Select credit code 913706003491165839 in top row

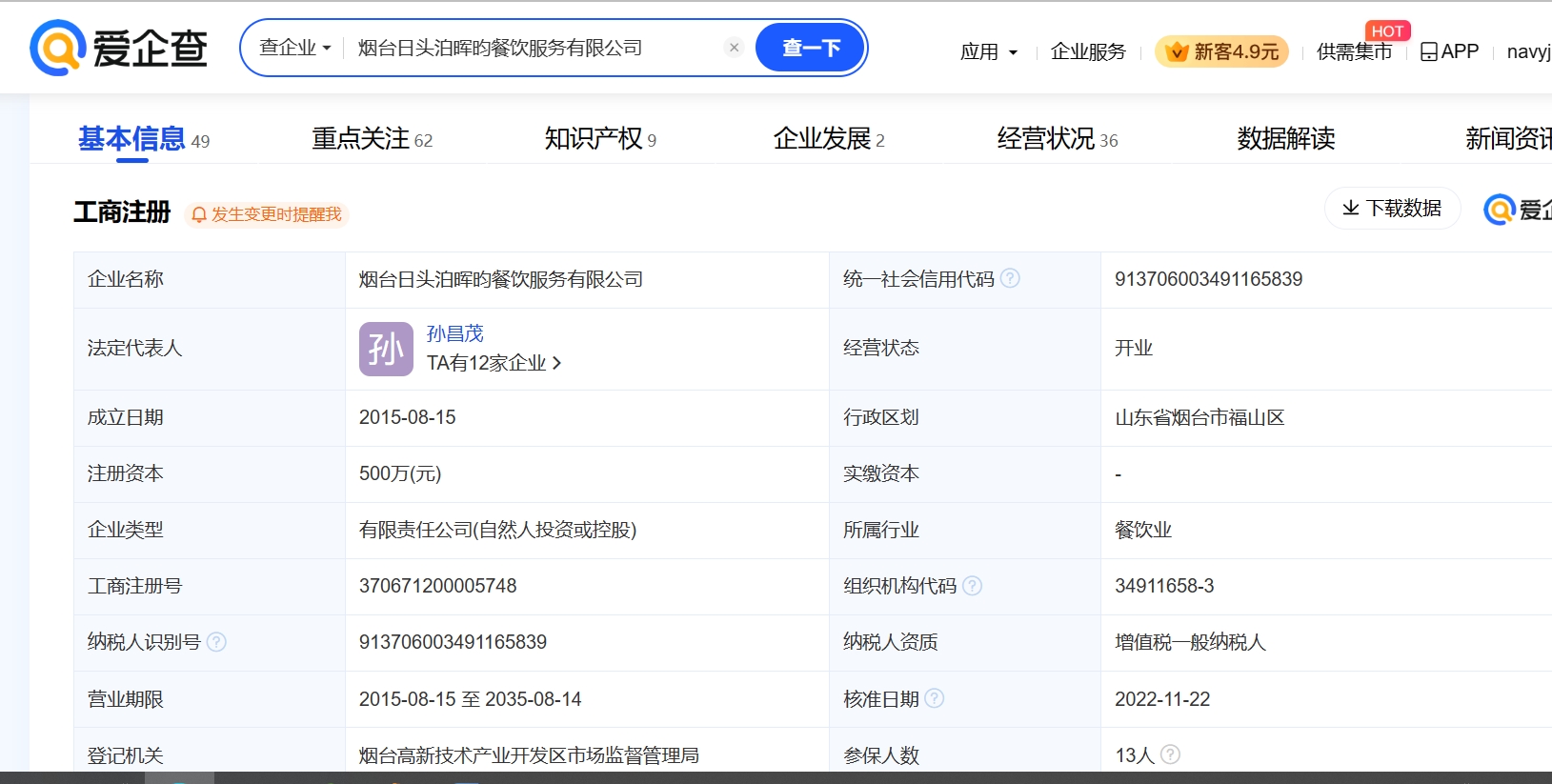(x=1208, y=279)
